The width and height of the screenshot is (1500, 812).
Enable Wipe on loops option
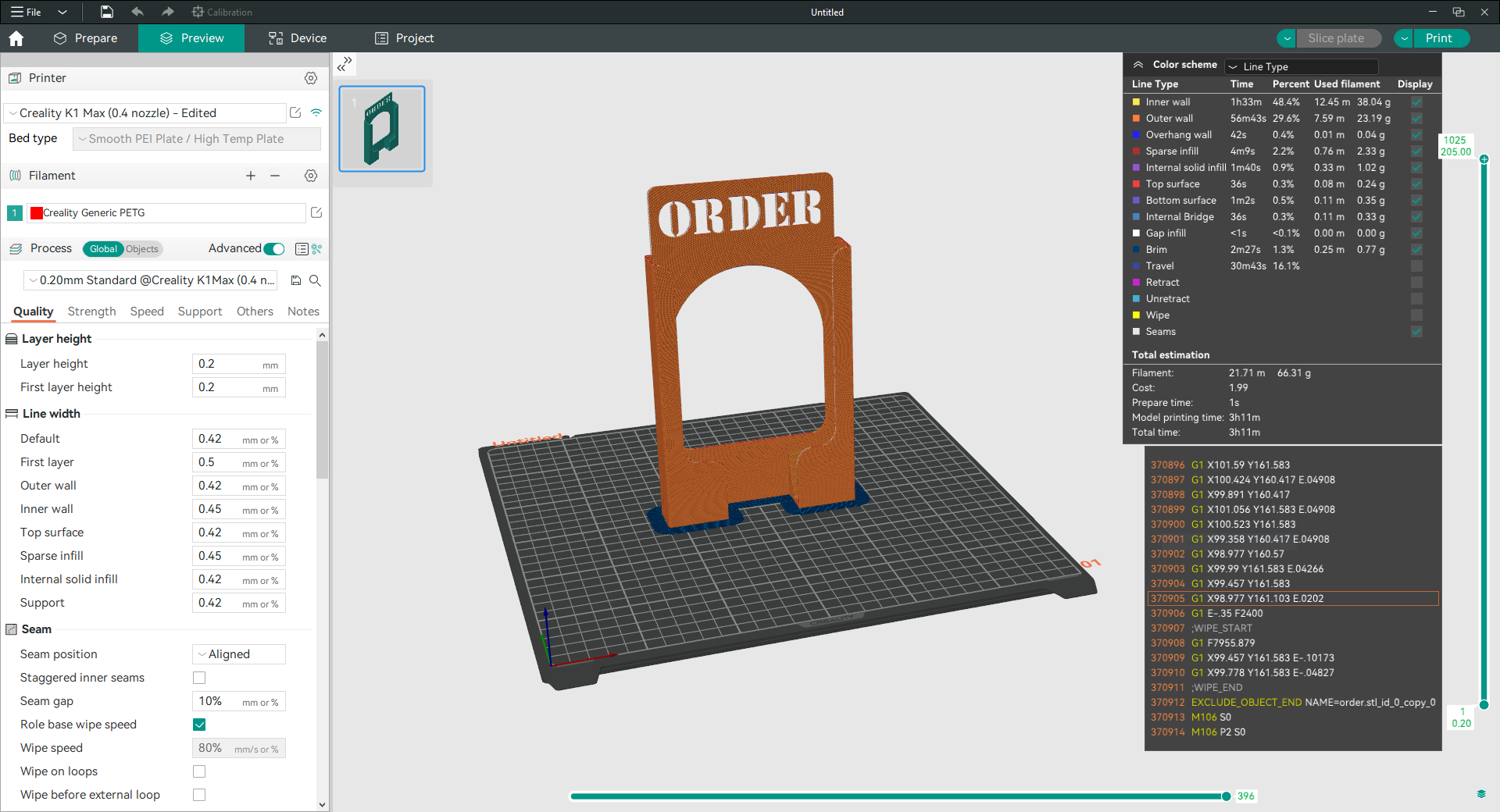199,771
